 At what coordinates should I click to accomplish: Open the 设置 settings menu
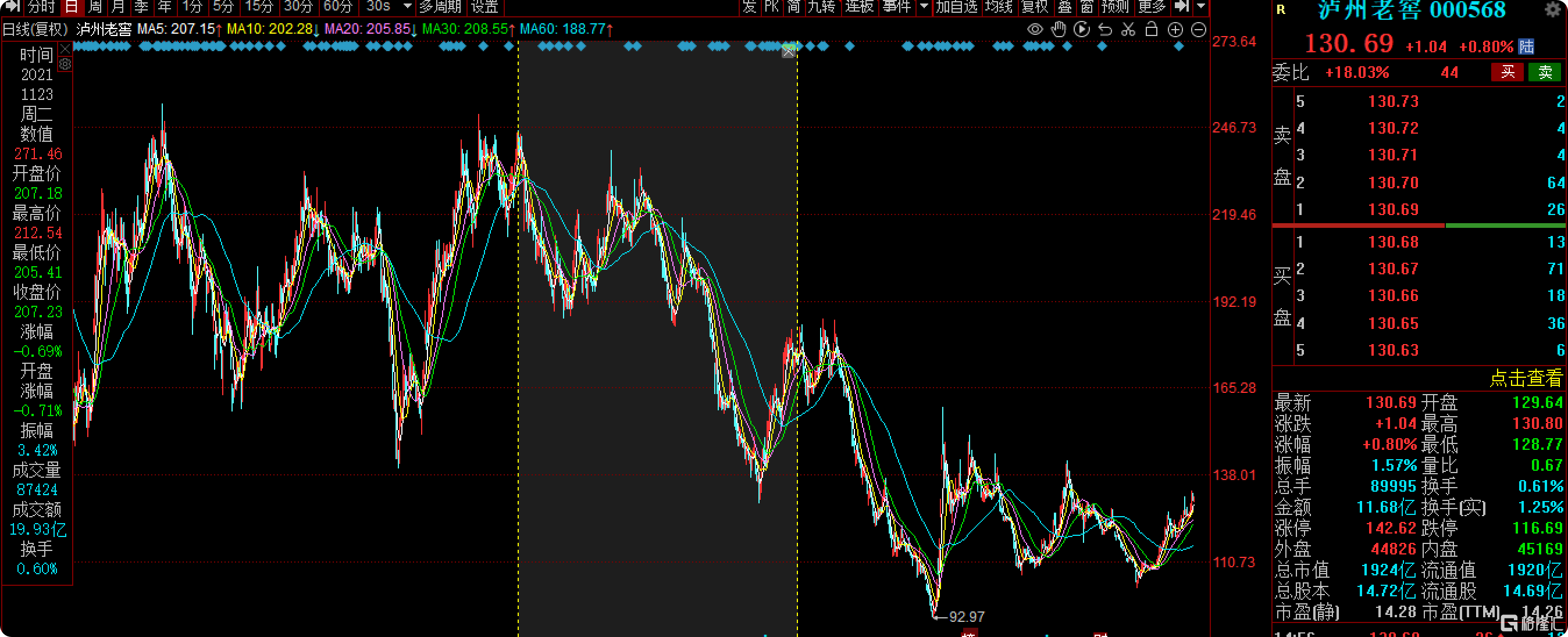(484, 7)
